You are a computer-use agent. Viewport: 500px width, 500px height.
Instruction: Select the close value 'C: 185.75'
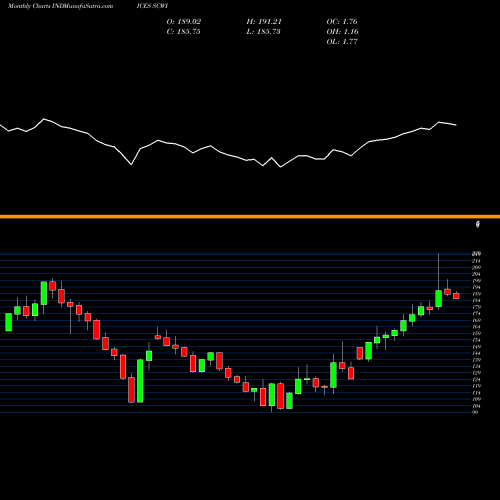click(184, 32)
